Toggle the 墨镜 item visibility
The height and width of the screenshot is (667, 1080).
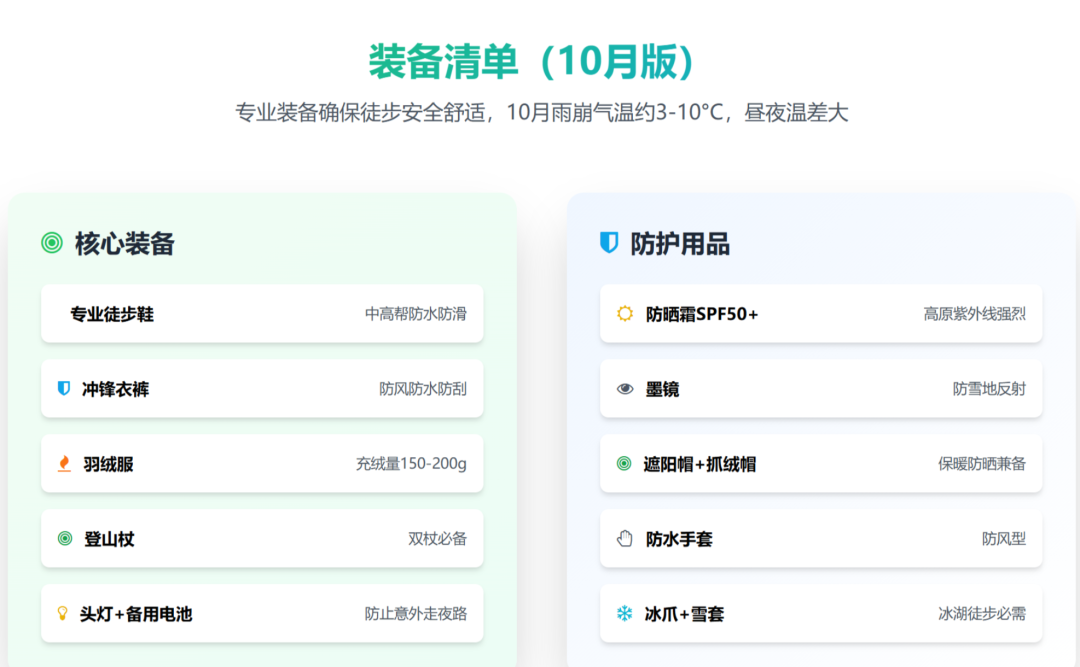tap(820, 388)
